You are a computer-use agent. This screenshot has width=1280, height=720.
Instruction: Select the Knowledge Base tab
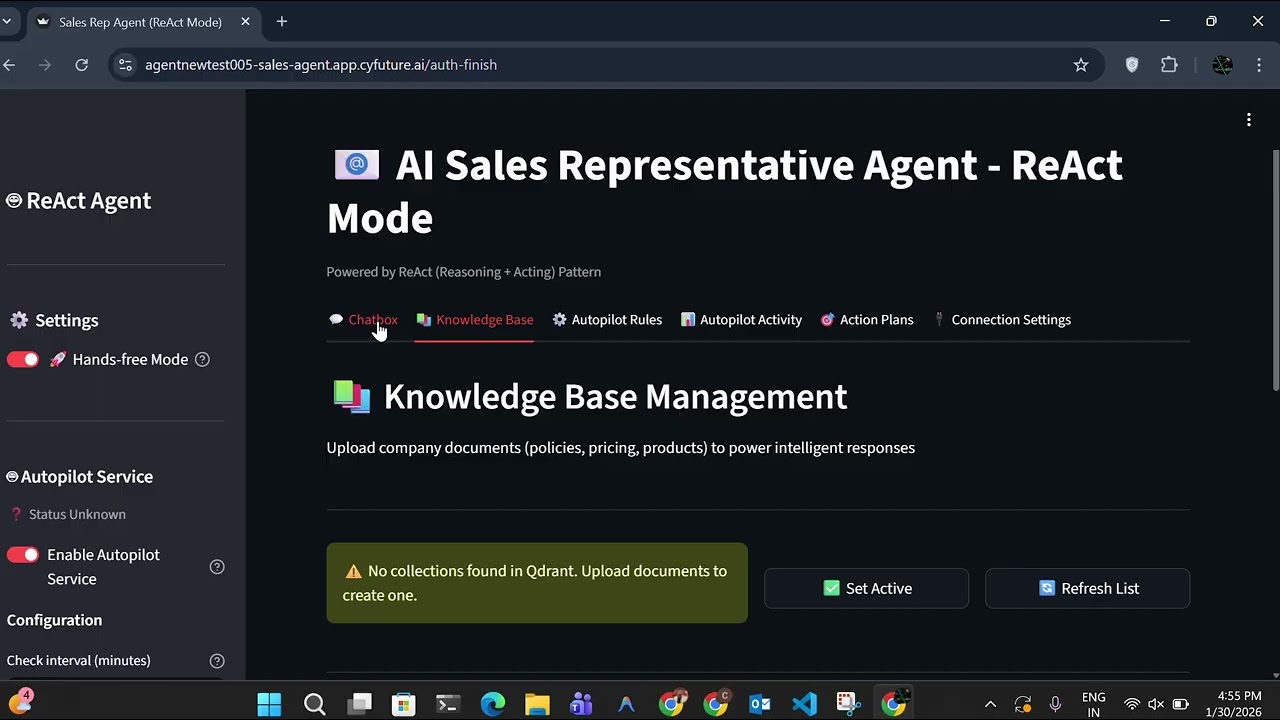point(474,320)
